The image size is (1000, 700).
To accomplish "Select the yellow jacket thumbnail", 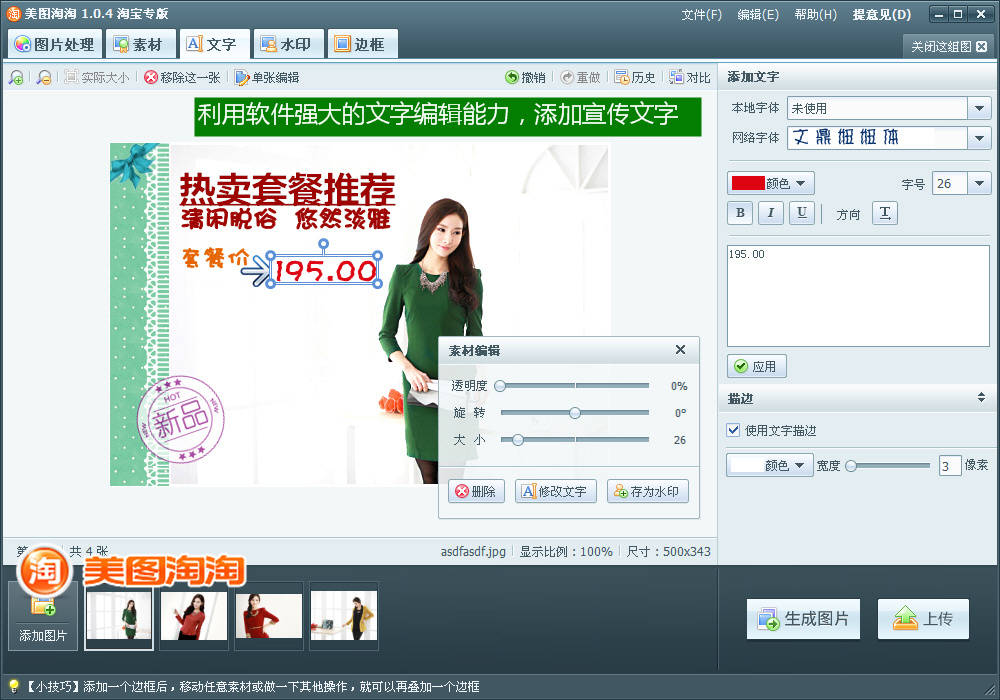I will [x=344, y=616].
